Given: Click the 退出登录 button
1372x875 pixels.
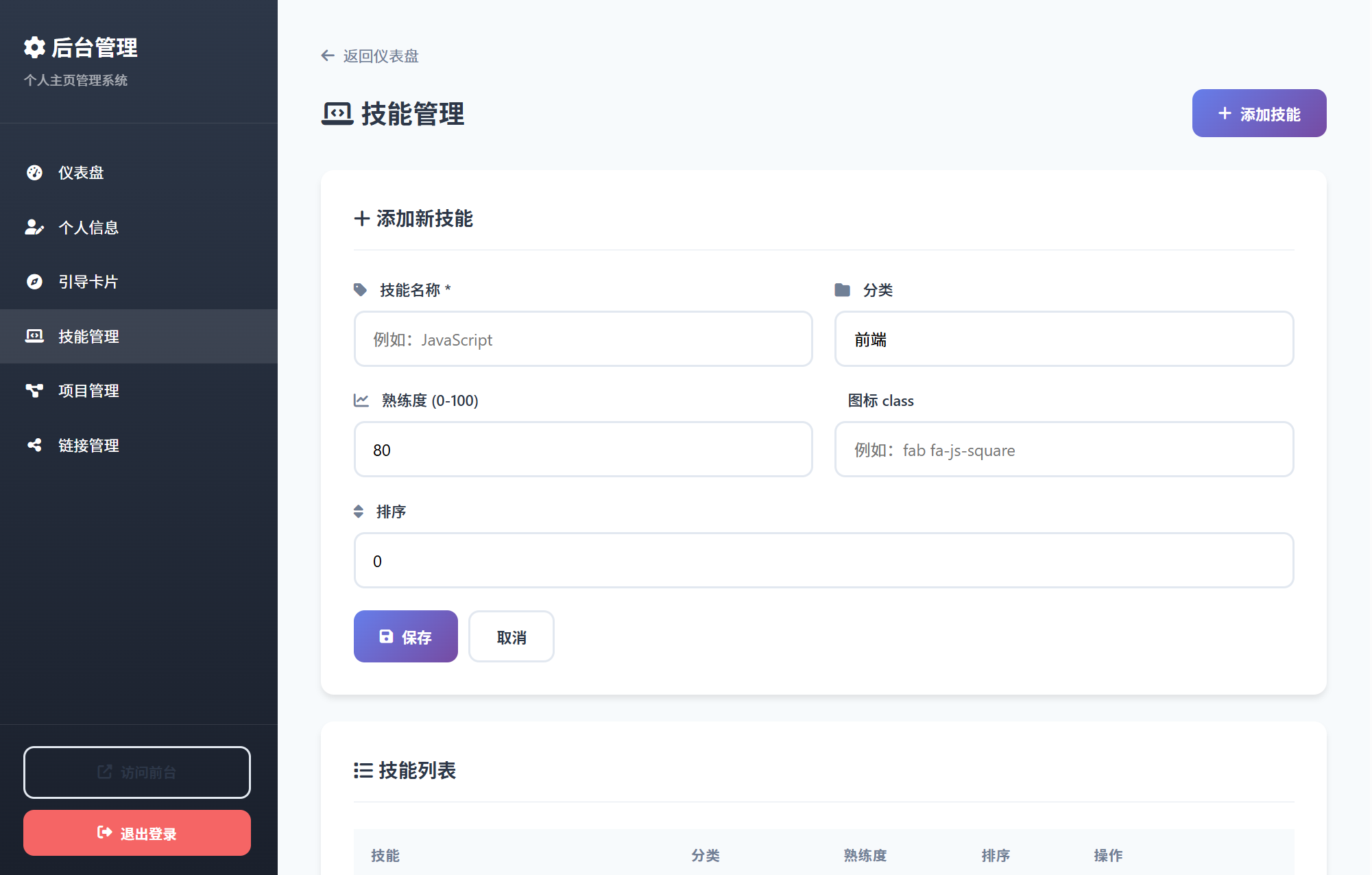Looking at the screenshot, I should [x=137, y=833].
